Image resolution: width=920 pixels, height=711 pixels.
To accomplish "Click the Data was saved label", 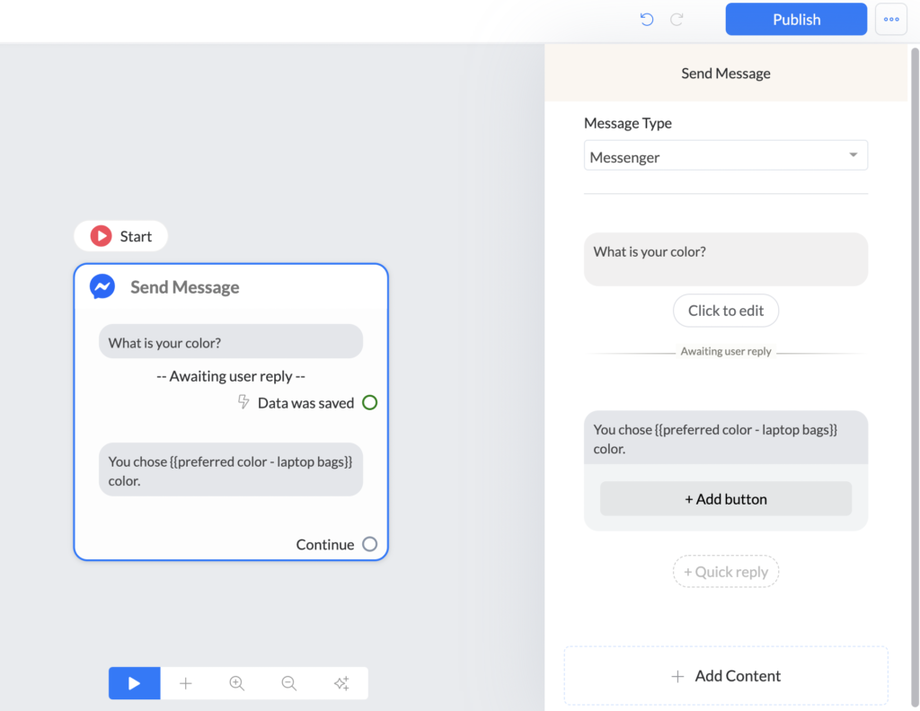I will point(306,403).
